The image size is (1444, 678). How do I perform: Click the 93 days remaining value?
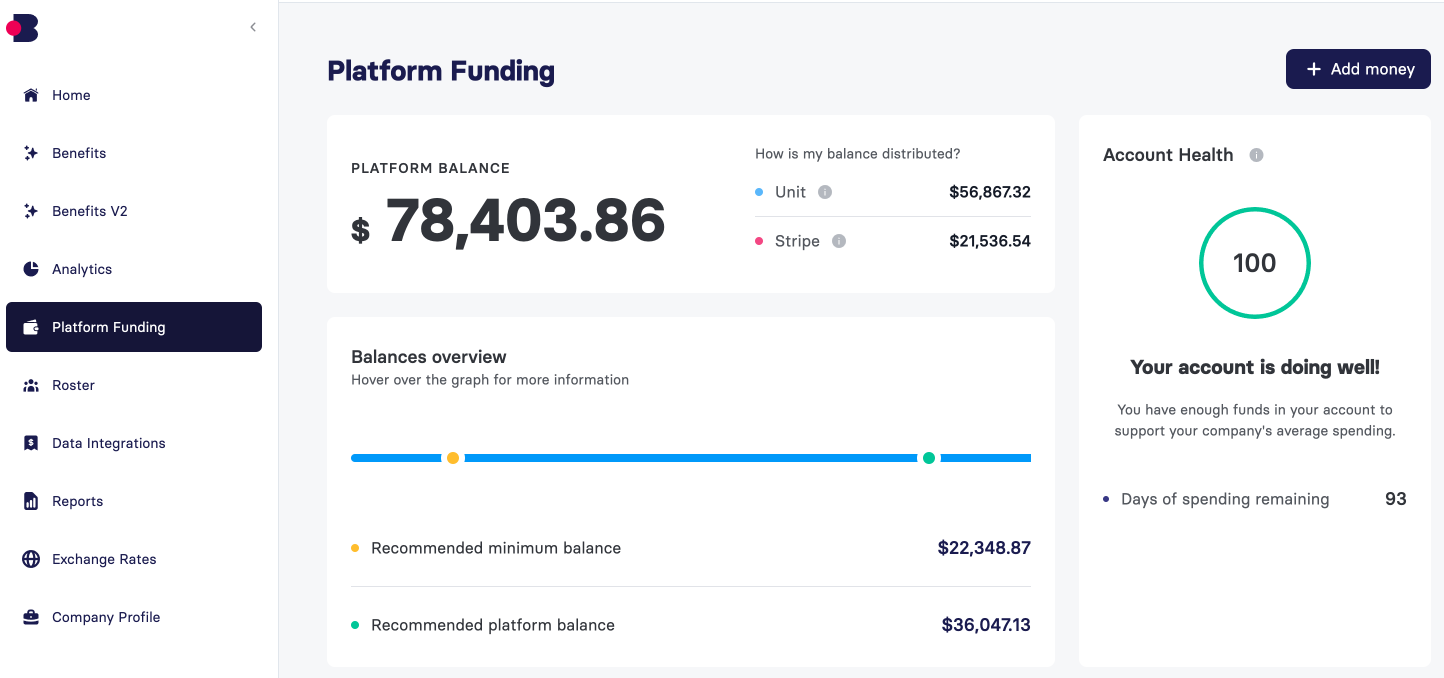[1396, 499]
